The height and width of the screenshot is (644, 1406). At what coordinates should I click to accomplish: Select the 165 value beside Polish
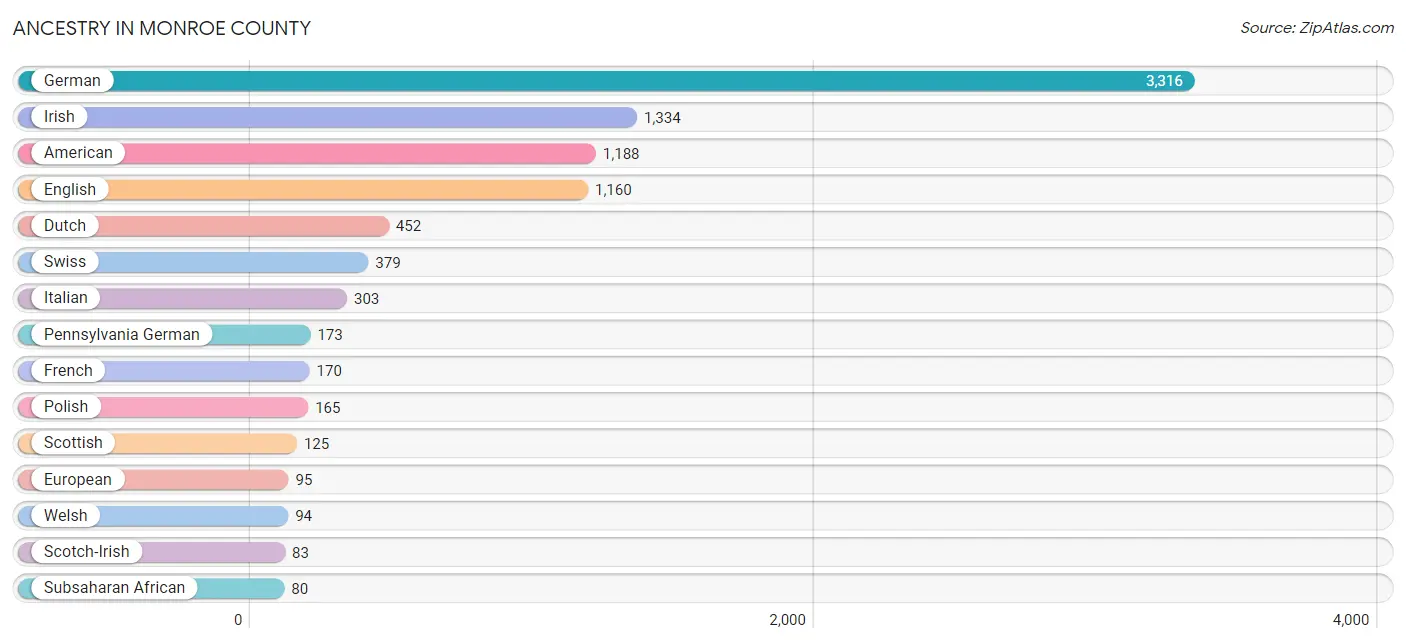(x=328, y=408)
